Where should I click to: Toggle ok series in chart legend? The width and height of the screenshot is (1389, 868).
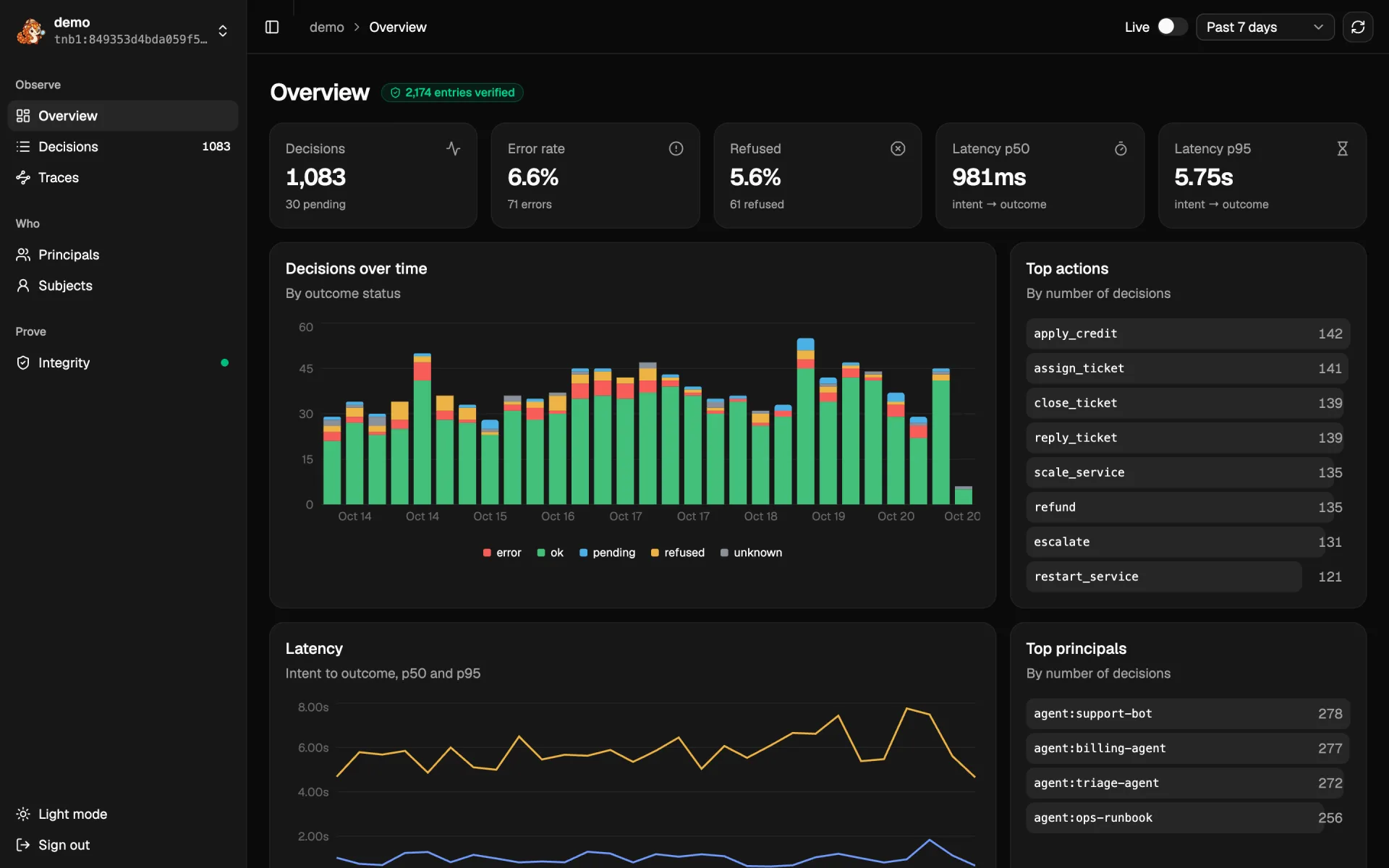coord(550,553)
